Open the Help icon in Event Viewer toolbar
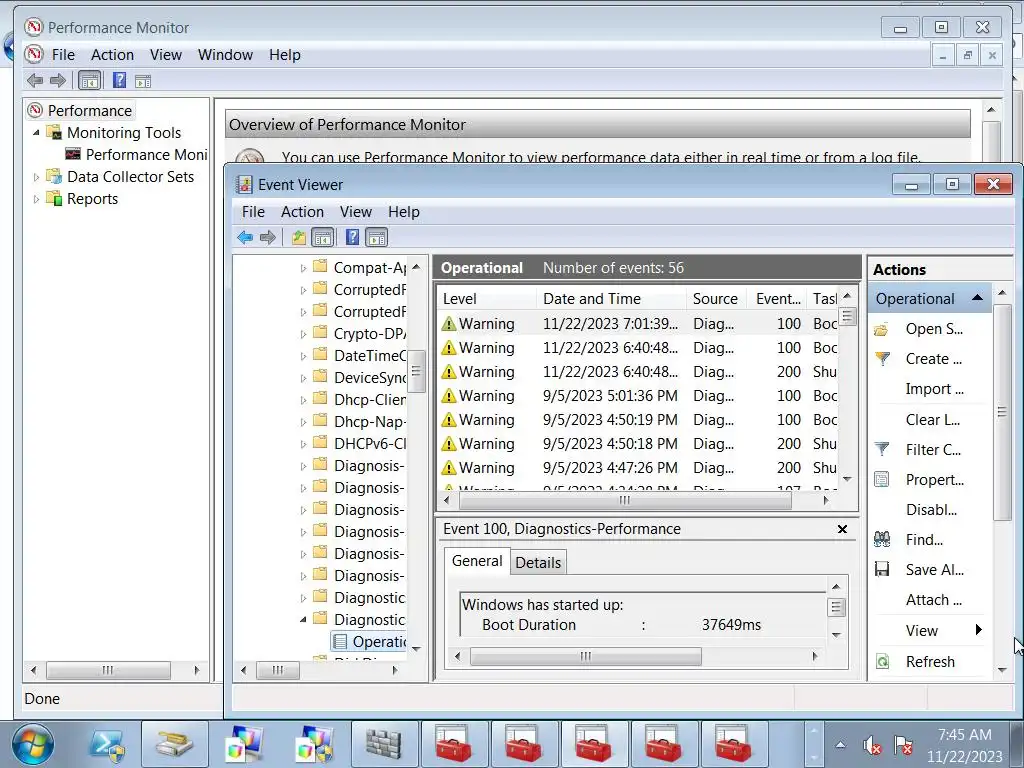The image size is (1024, 768). point(353,237)
